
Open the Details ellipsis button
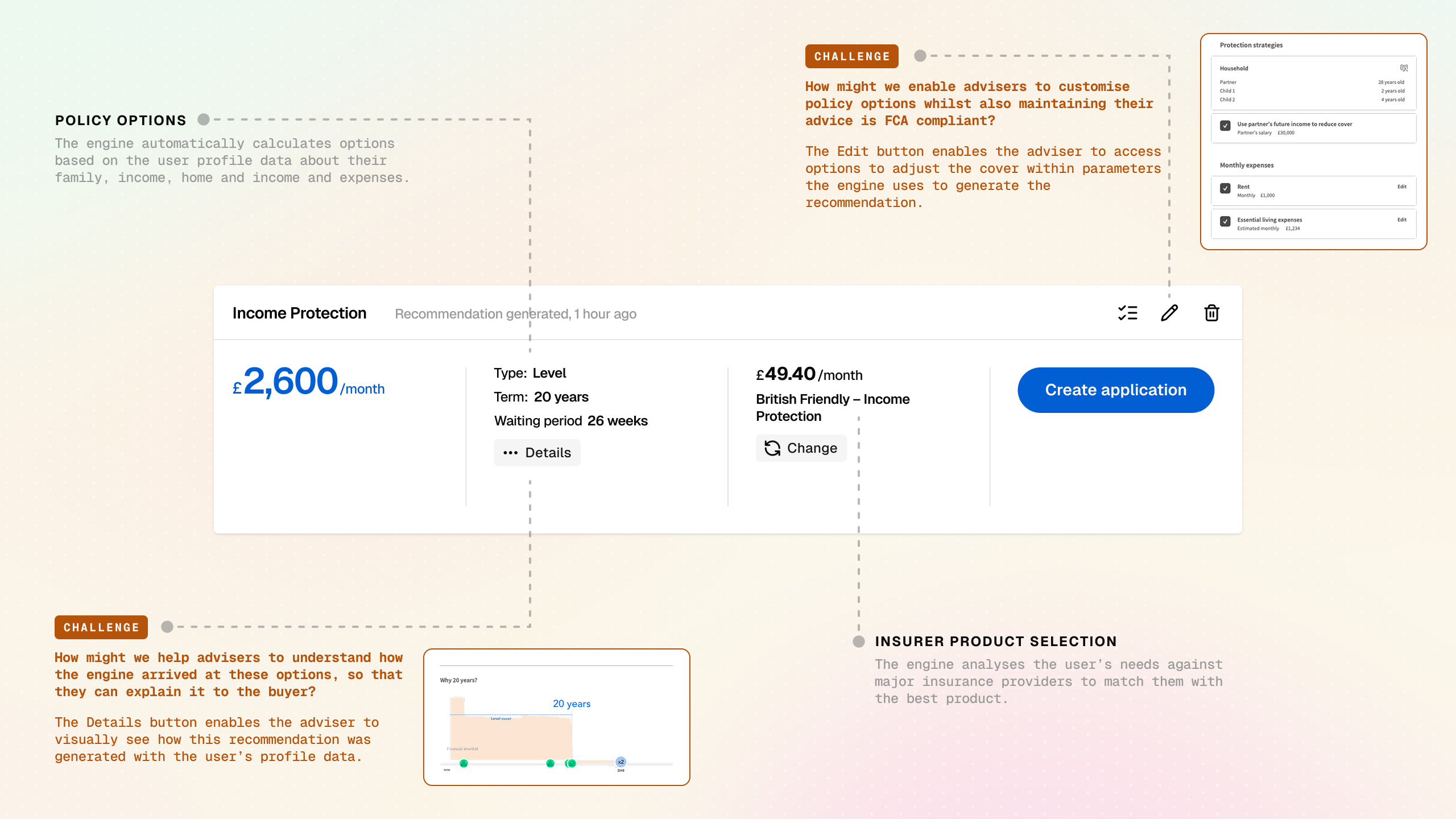[537, 453]
